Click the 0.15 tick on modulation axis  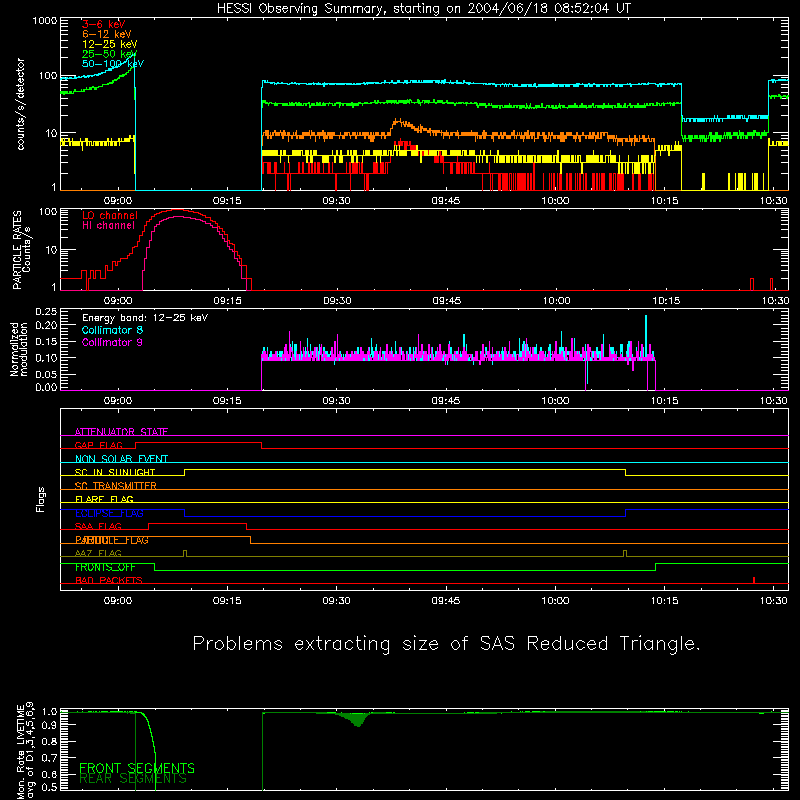coord(46,341)
